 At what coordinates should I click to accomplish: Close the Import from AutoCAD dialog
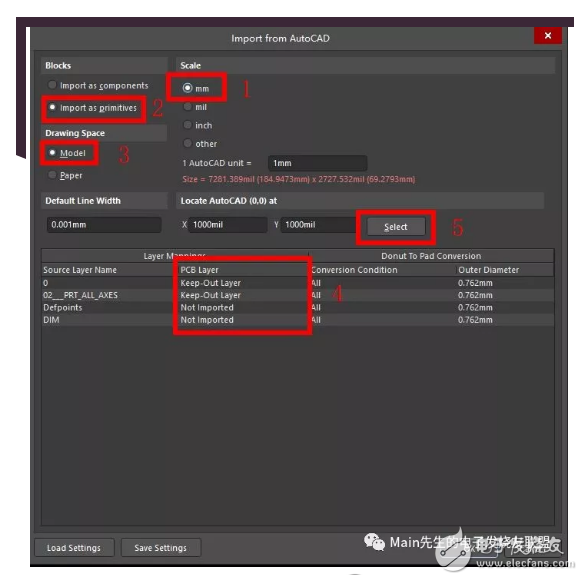click(x=548, y=35)
